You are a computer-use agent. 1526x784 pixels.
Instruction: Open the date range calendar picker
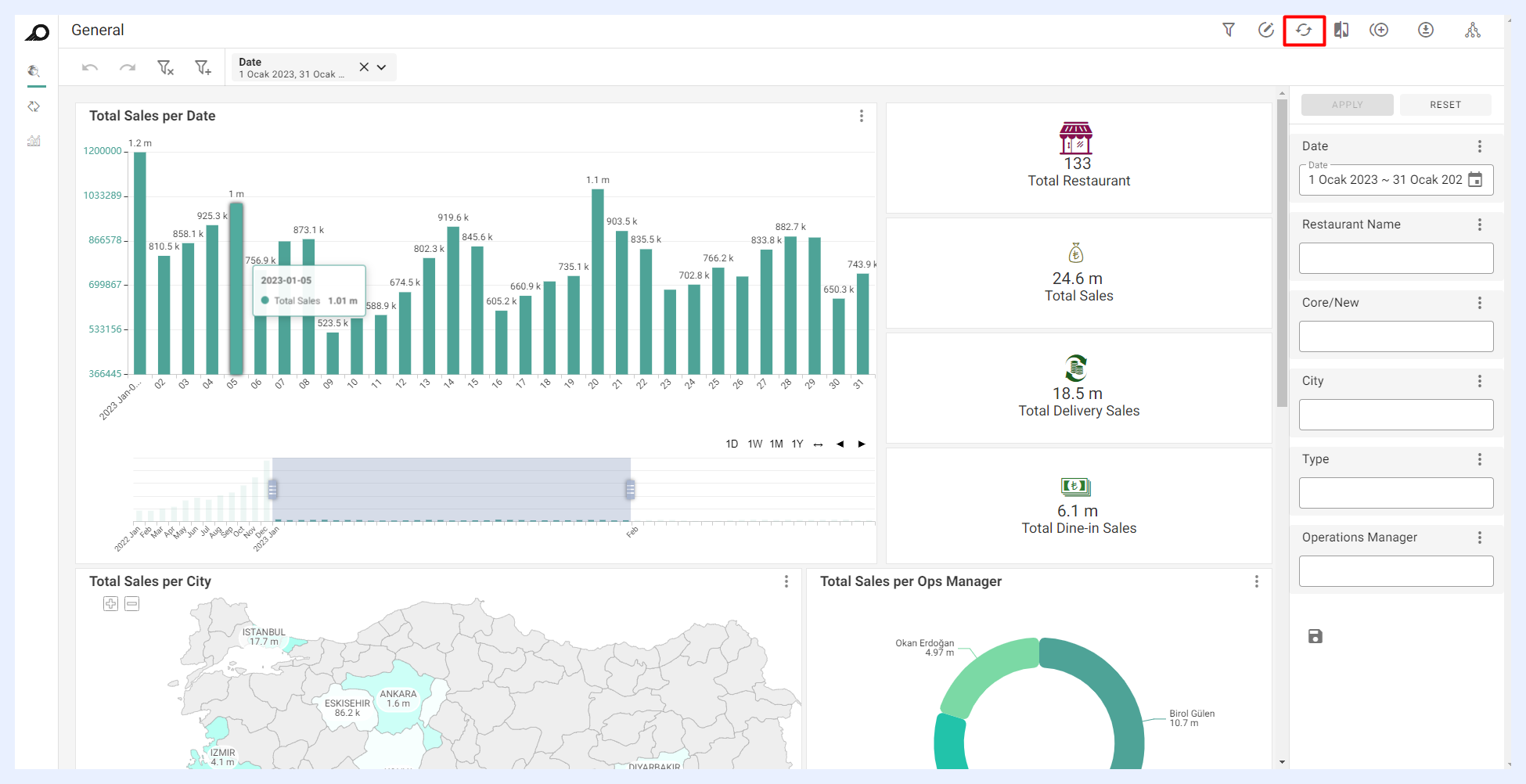tap(1475, 180)
